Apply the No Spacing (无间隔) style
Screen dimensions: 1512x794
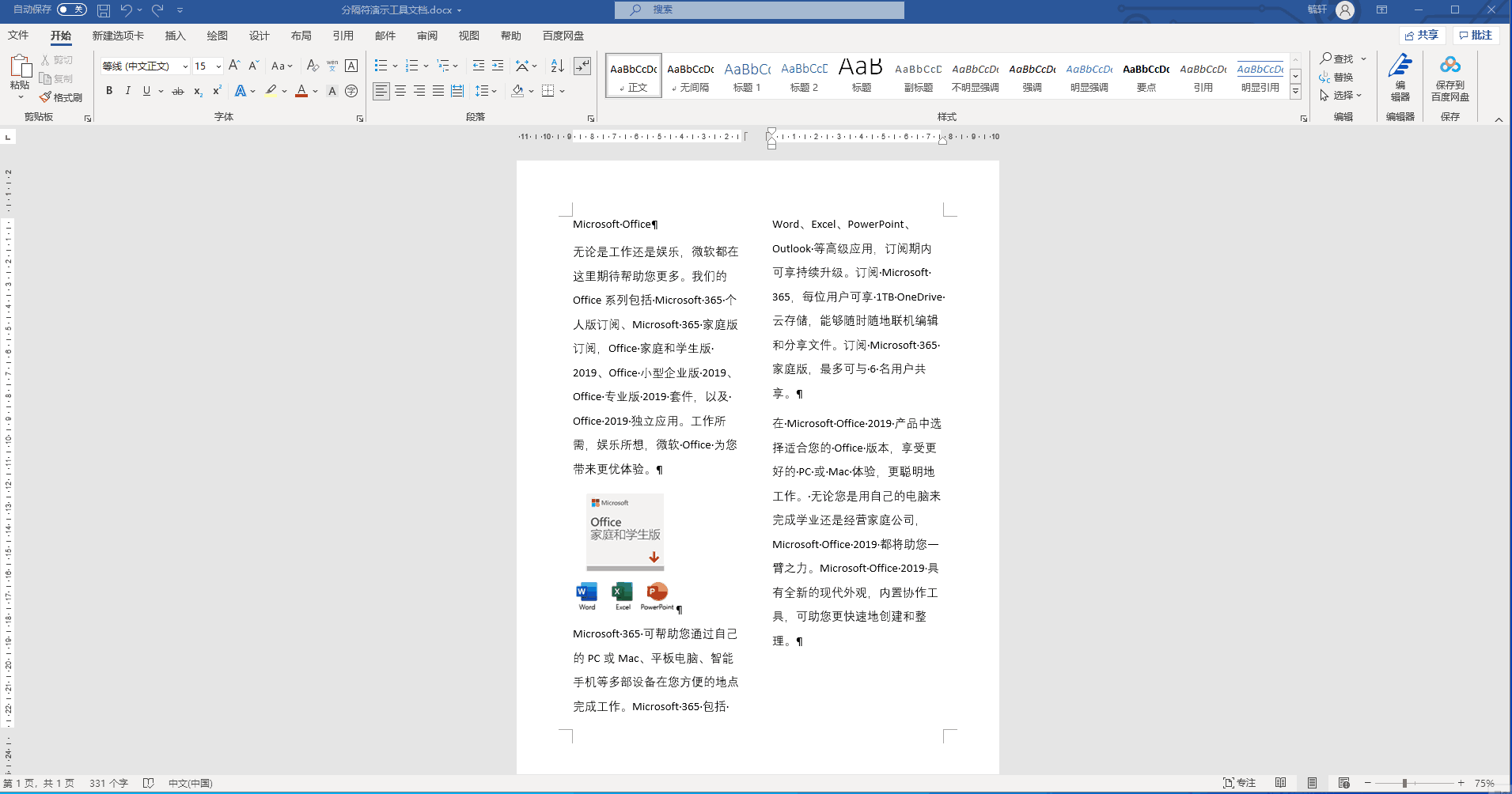point(690,76)
